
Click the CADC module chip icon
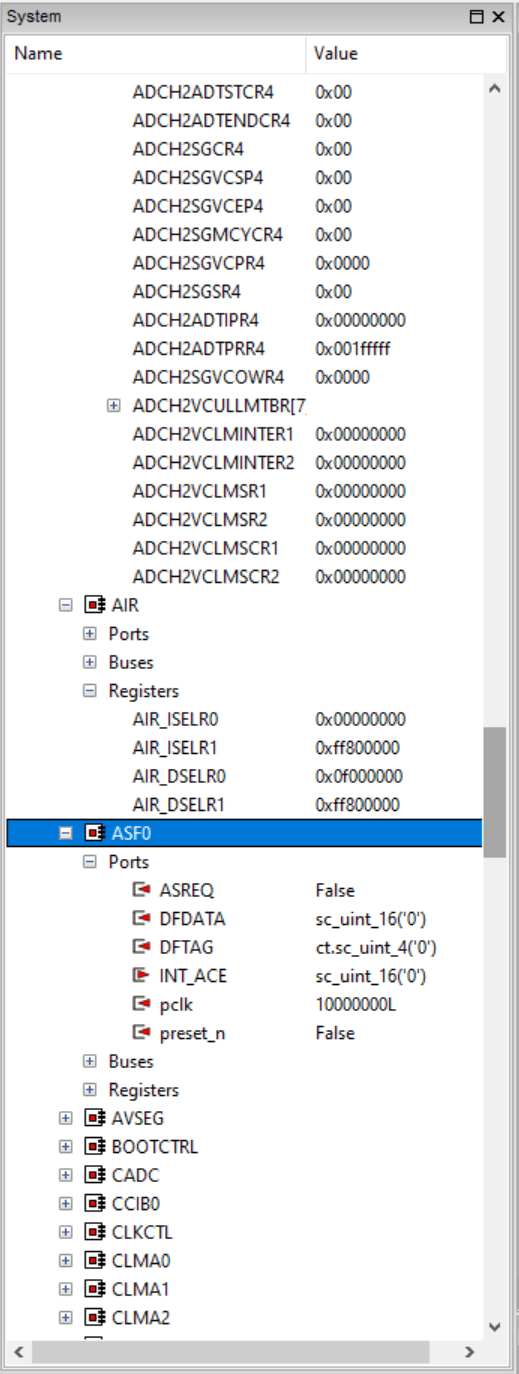(96, 1175)
